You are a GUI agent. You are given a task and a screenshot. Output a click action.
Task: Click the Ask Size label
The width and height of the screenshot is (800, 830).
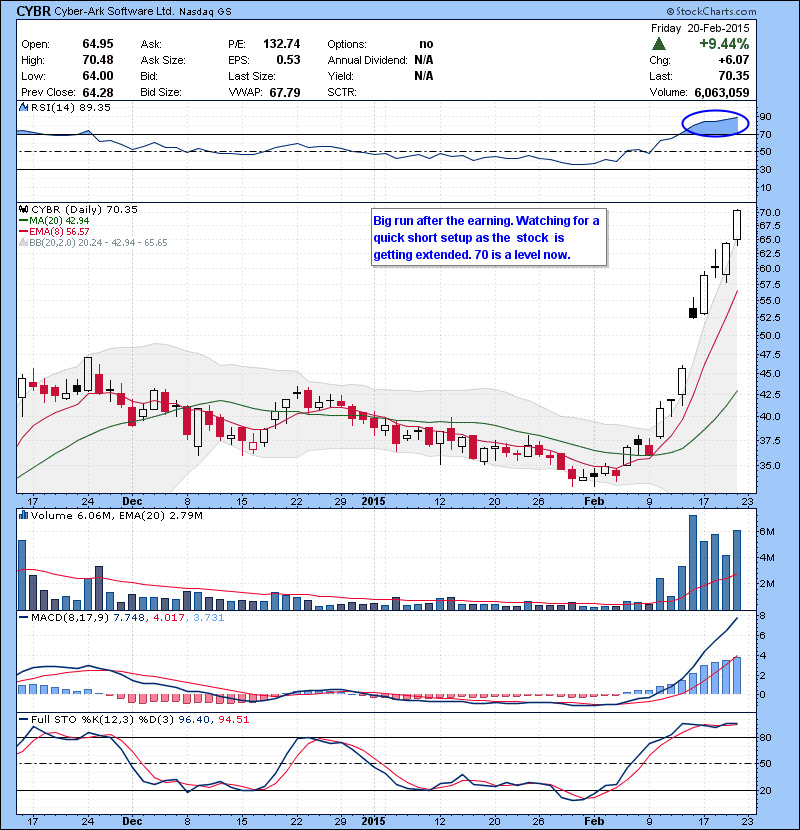tap(163, 60)
